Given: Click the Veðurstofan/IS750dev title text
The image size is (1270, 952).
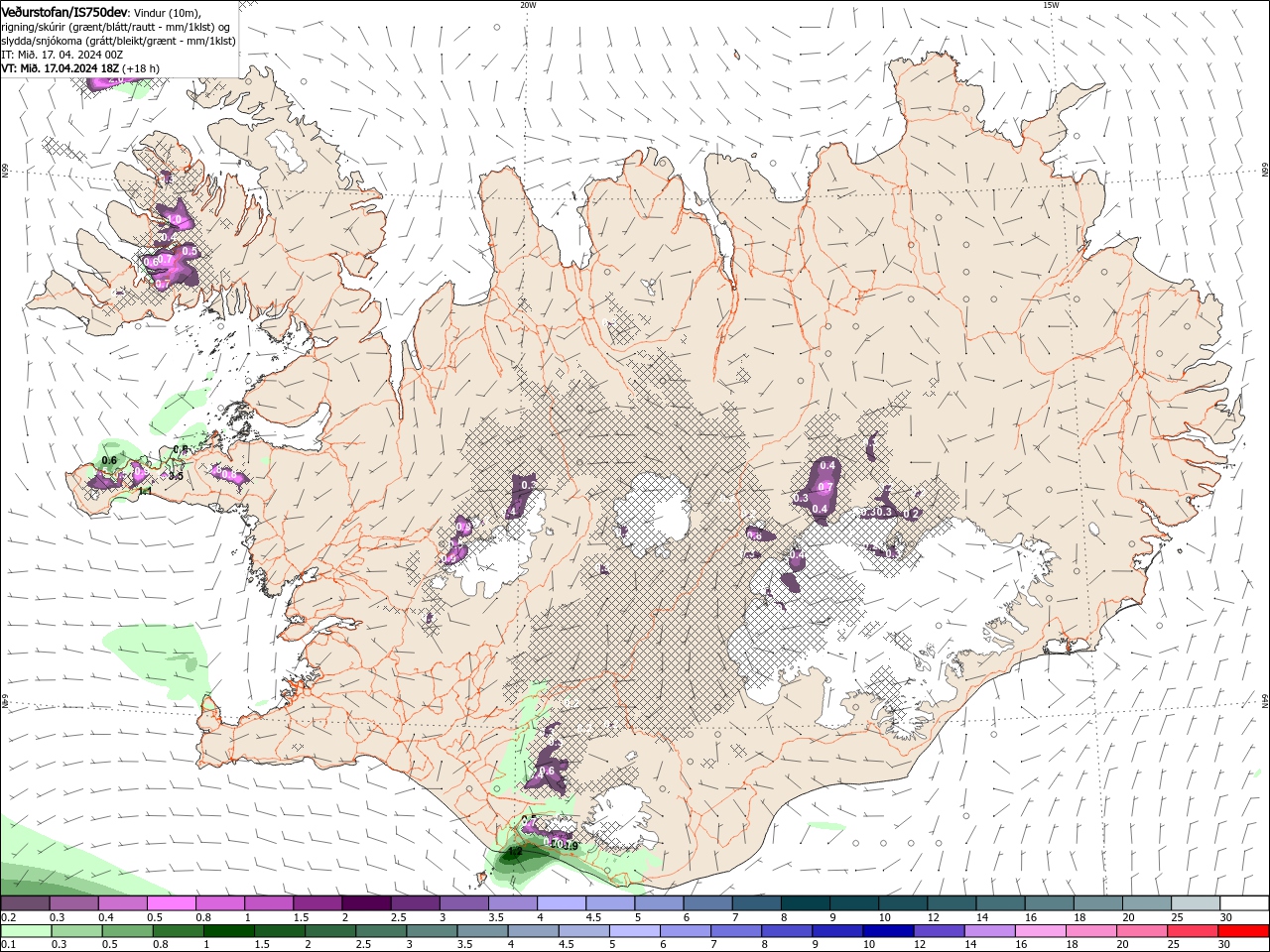Looking at the screenshot, I should [64, 12].
